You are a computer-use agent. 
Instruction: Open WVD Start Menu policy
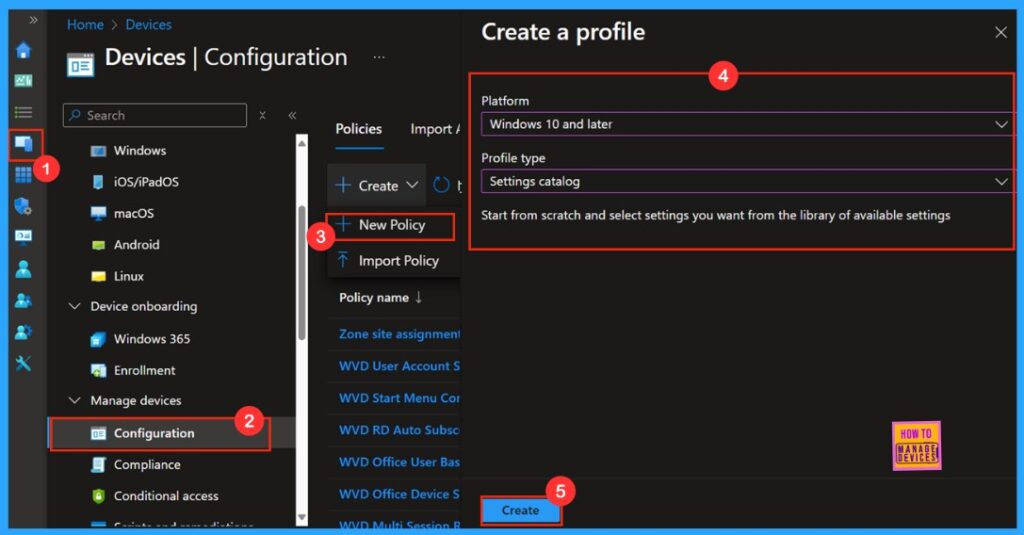(x=399, y=398)
